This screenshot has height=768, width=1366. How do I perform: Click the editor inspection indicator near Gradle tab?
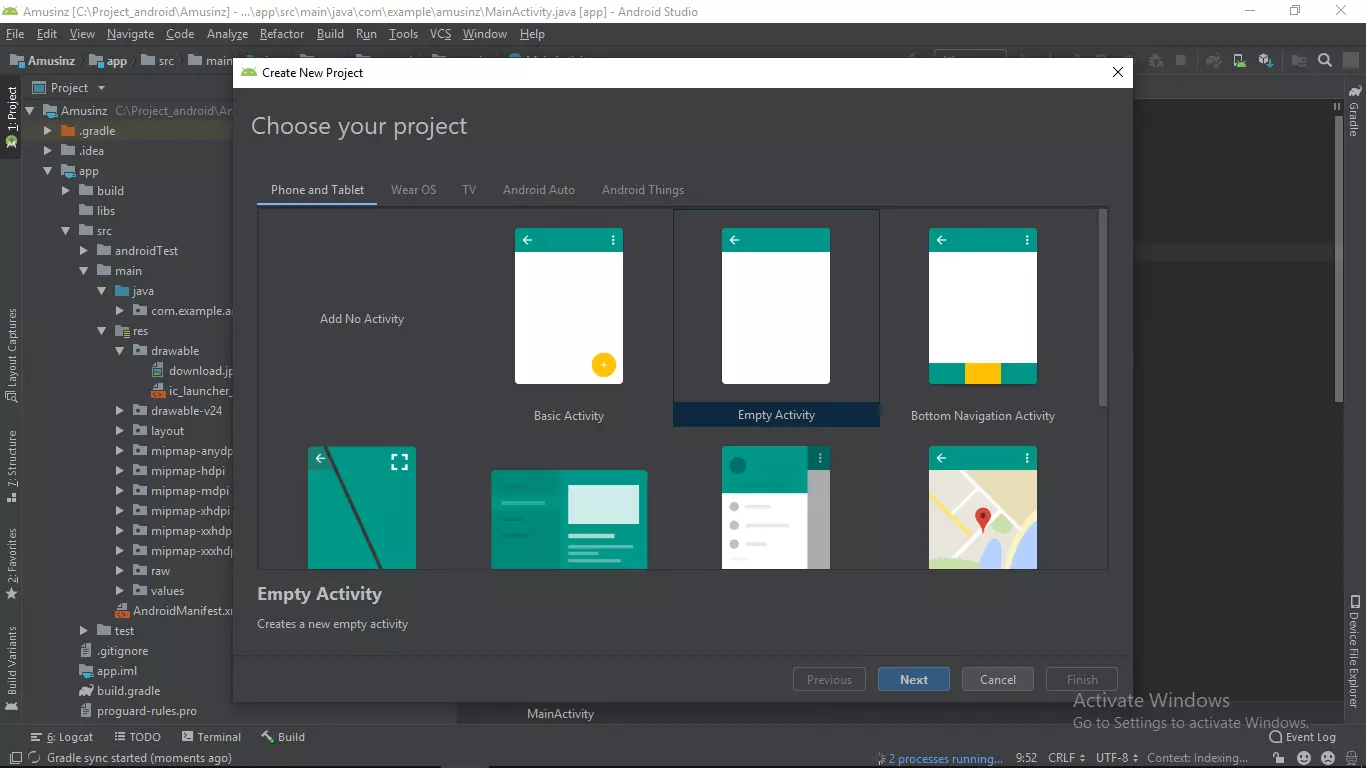click(x=1337, y=106)
